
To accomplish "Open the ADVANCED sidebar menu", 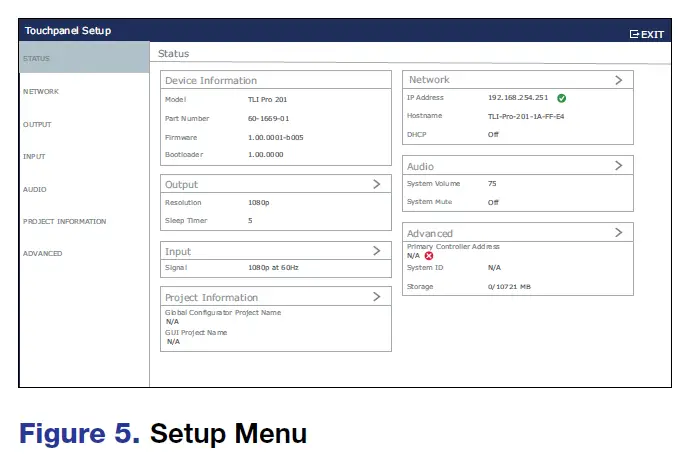I will (42, 254).
